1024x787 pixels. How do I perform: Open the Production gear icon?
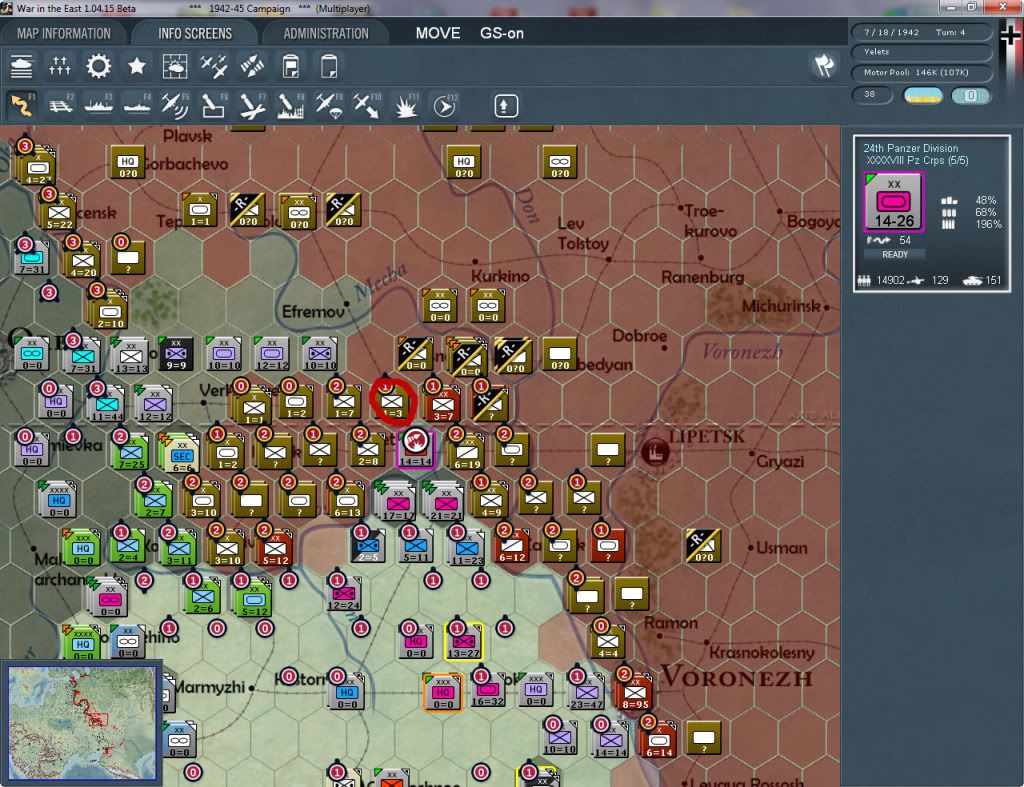click(99, 67)
